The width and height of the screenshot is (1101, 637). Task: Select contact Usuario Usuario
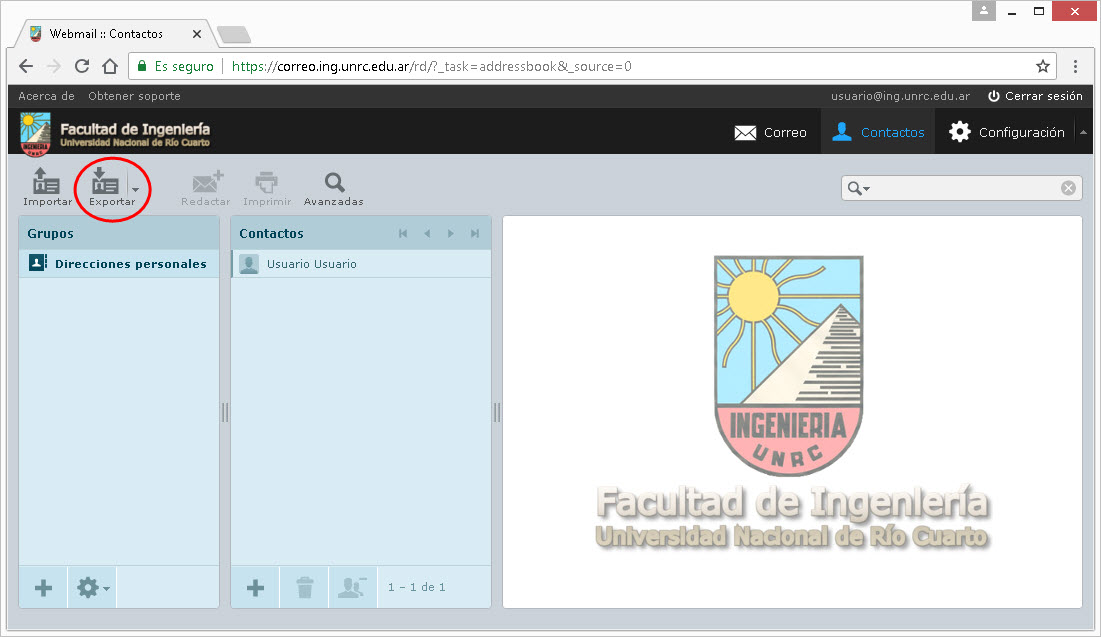click(361, 263)
